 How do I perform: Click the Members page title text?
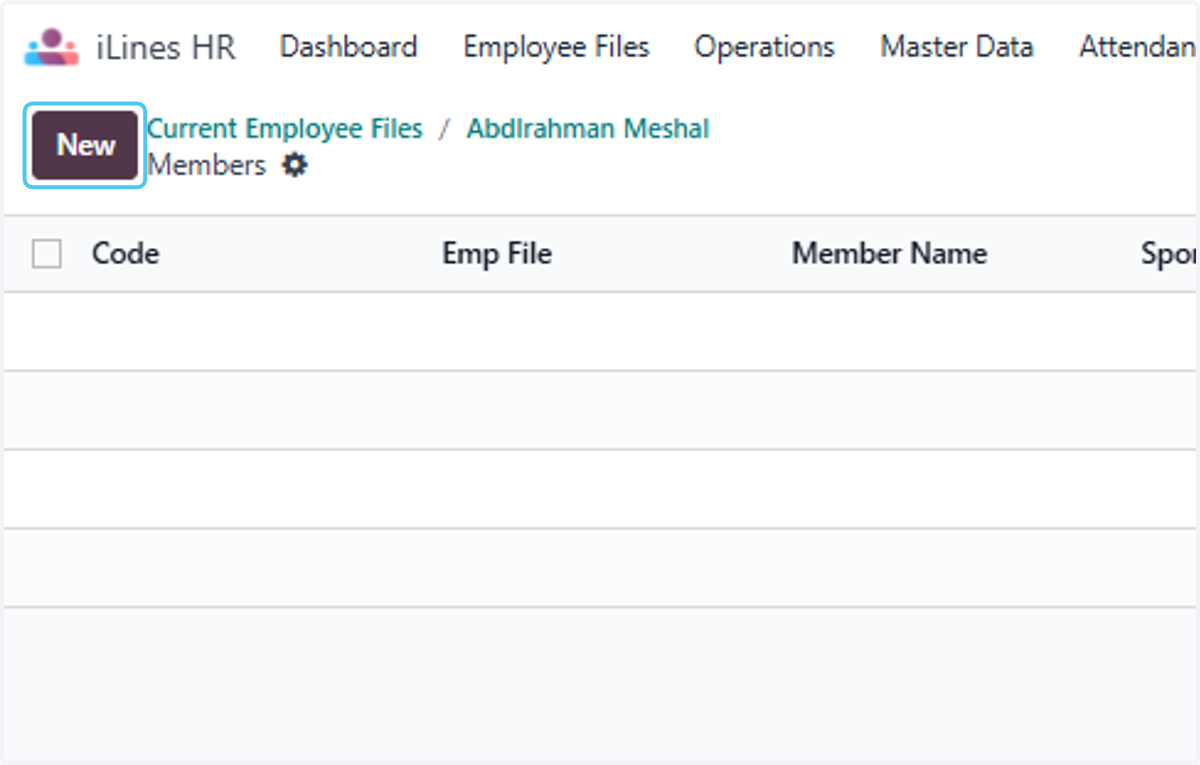[207, 165]
